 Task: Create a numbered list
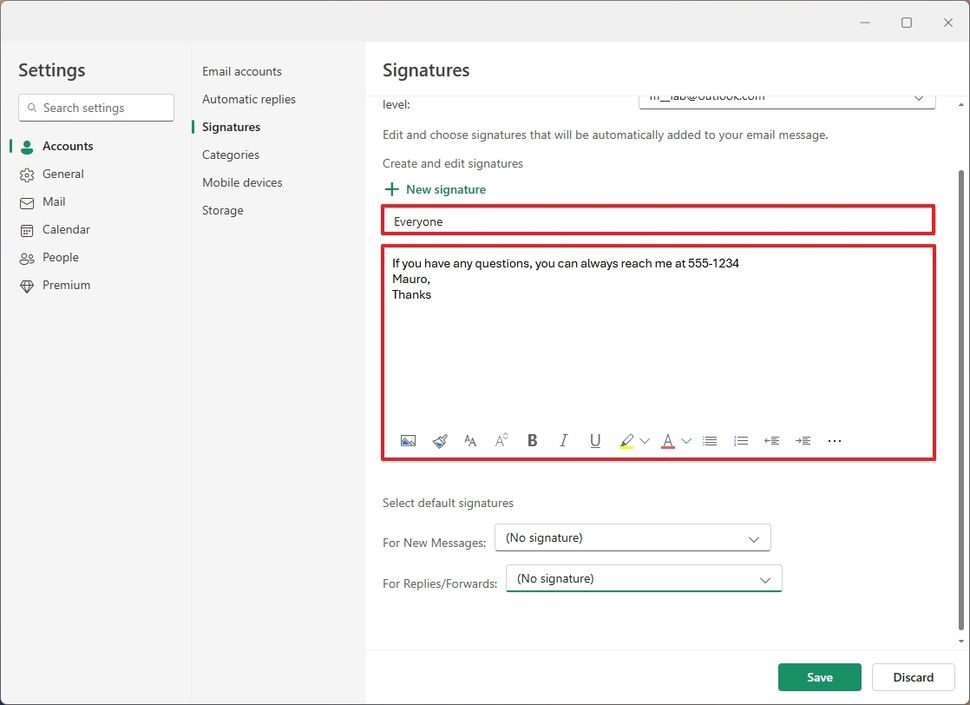741,440
